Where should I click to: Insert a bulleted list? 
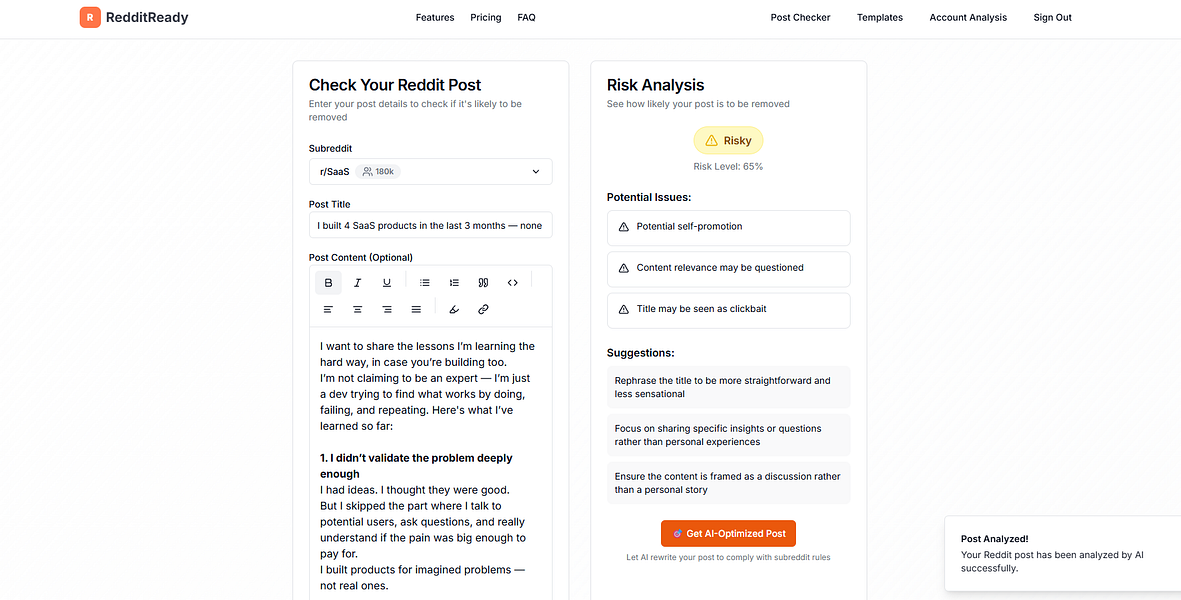425,283
